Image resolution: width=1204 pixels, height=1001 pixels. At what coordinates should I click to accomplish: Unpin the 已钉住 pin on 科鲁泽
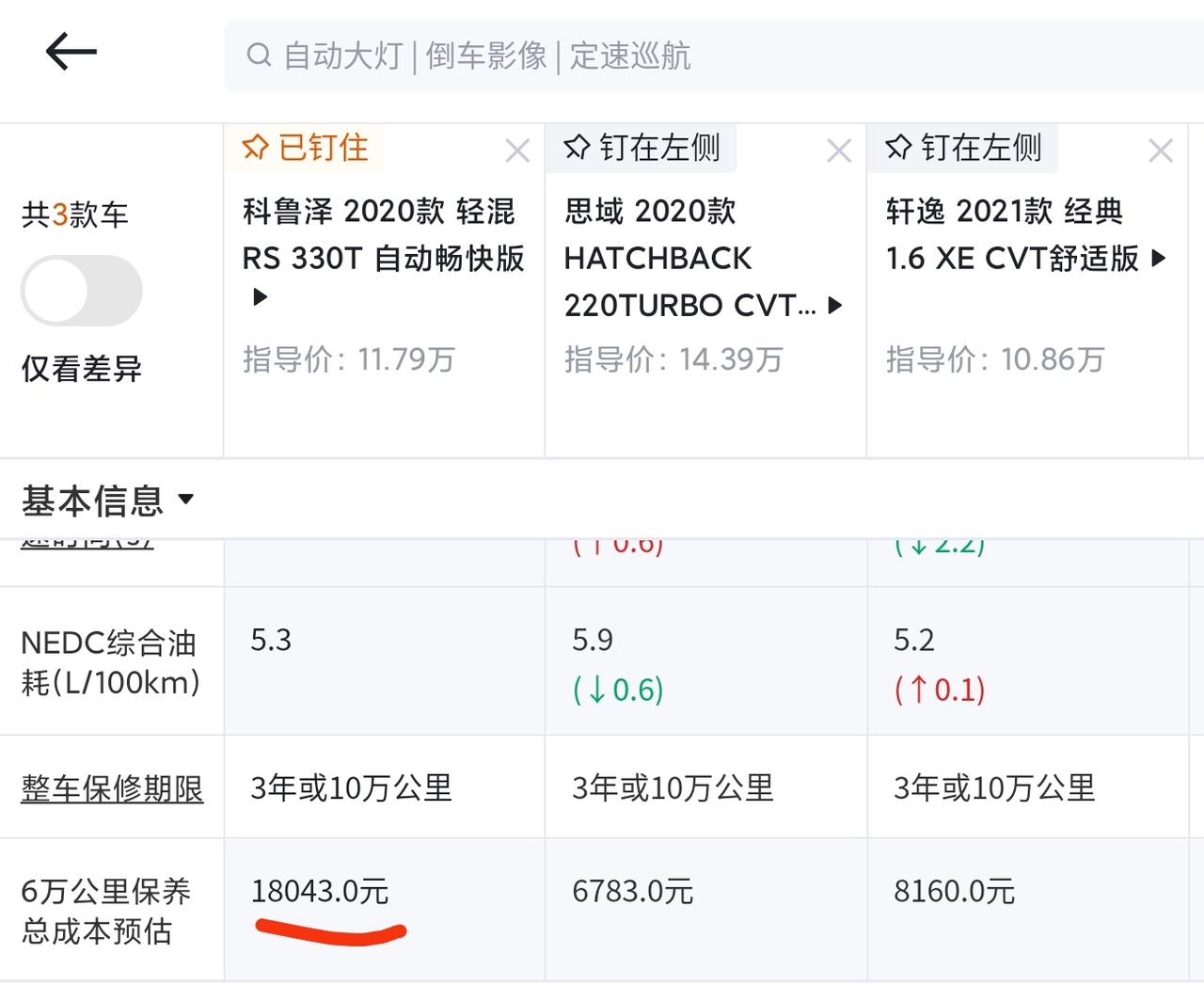(x=305, y=148)
